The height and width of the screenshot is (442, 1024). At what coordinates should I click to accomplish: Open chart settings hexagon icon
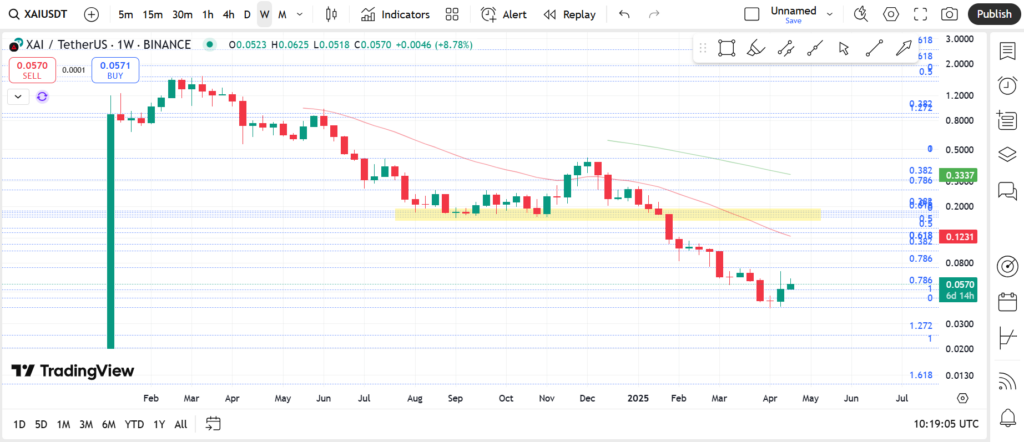click(891, 15)
